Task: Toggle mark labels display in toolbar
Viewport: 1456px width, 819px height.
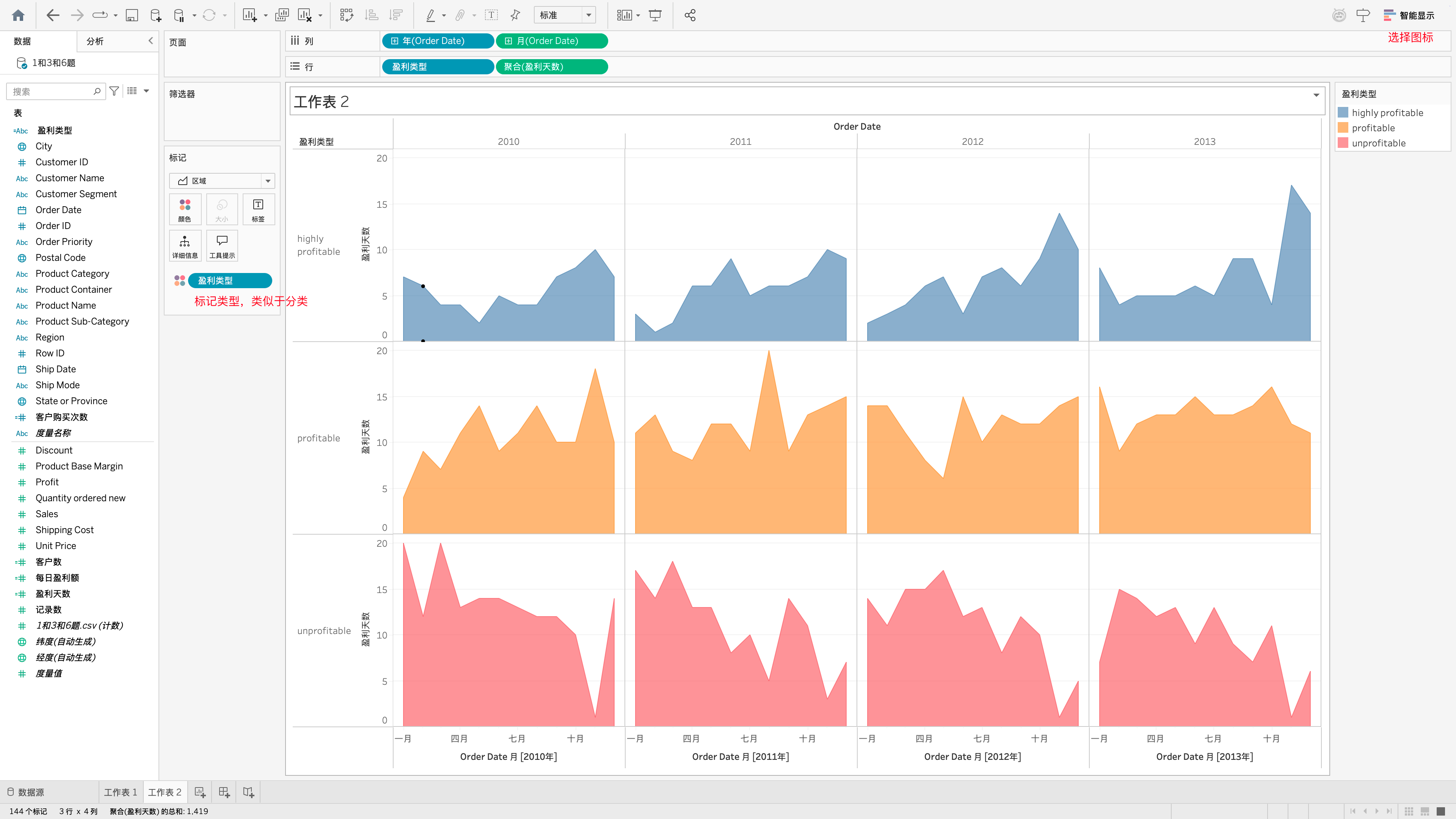Action: click(x=491, y=15)
